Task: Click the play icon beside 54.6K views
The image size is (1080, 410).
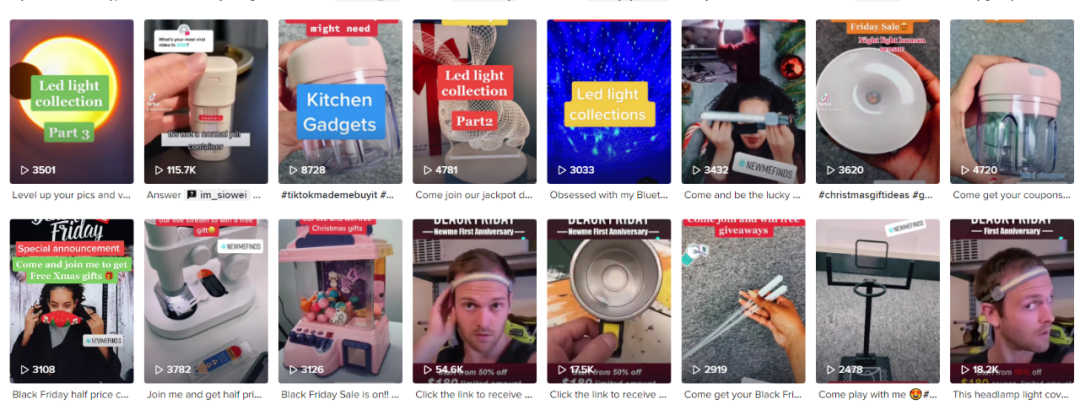Action: click(x=428, y=370)
